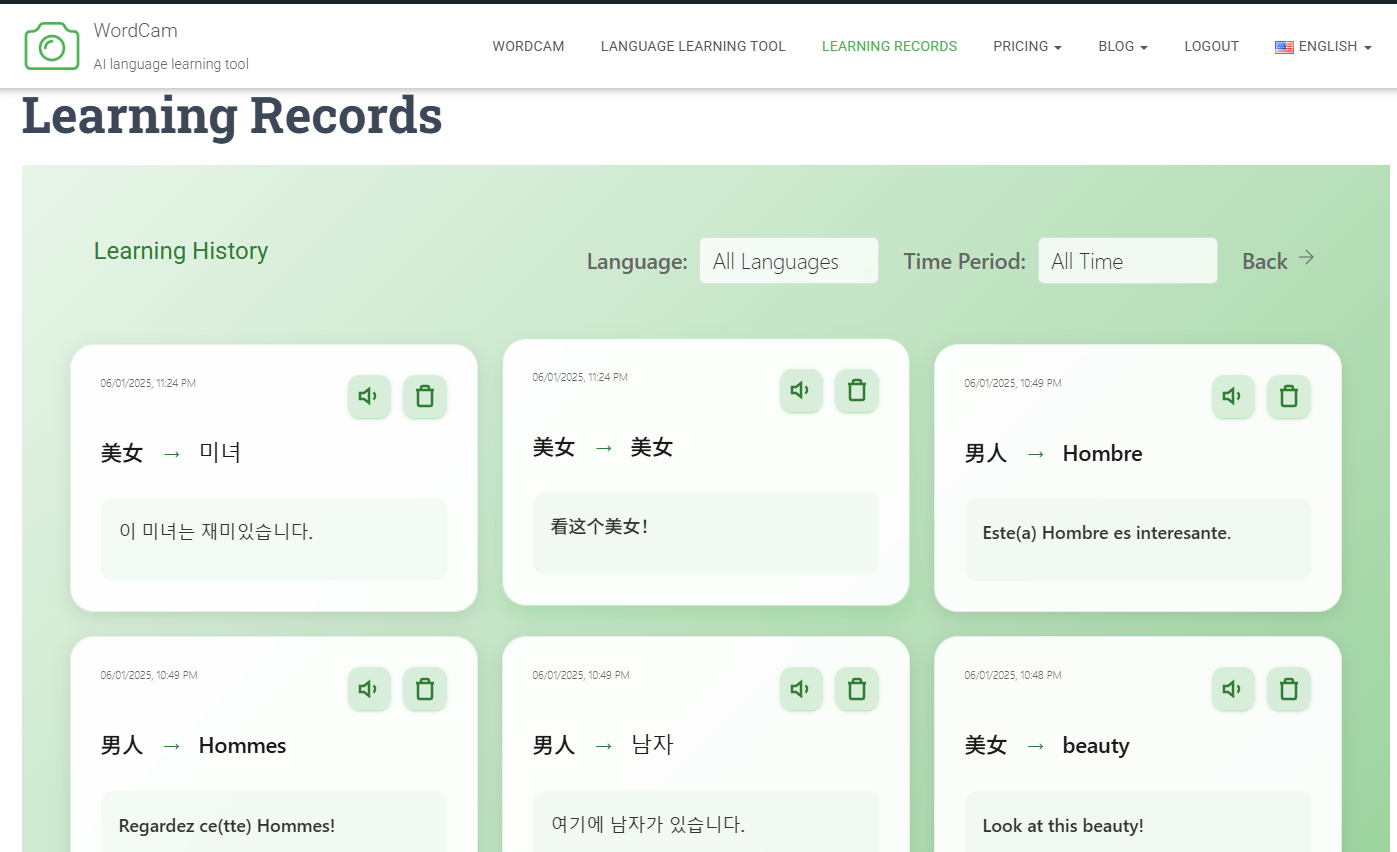Click 'AI language learning tool' tagline
The image size is (1397, 852).
[x=171, y=64]
